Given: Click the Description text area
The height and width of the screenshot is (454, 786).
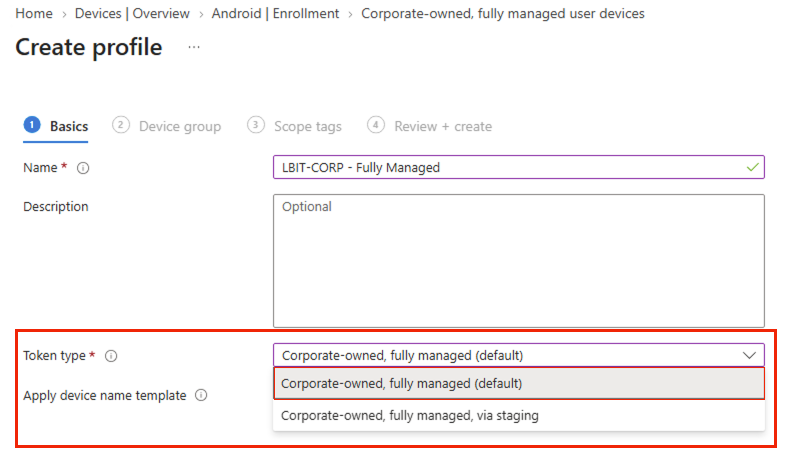Looking at the screenshot, I should pyautogui.click(x=519, y=261).
